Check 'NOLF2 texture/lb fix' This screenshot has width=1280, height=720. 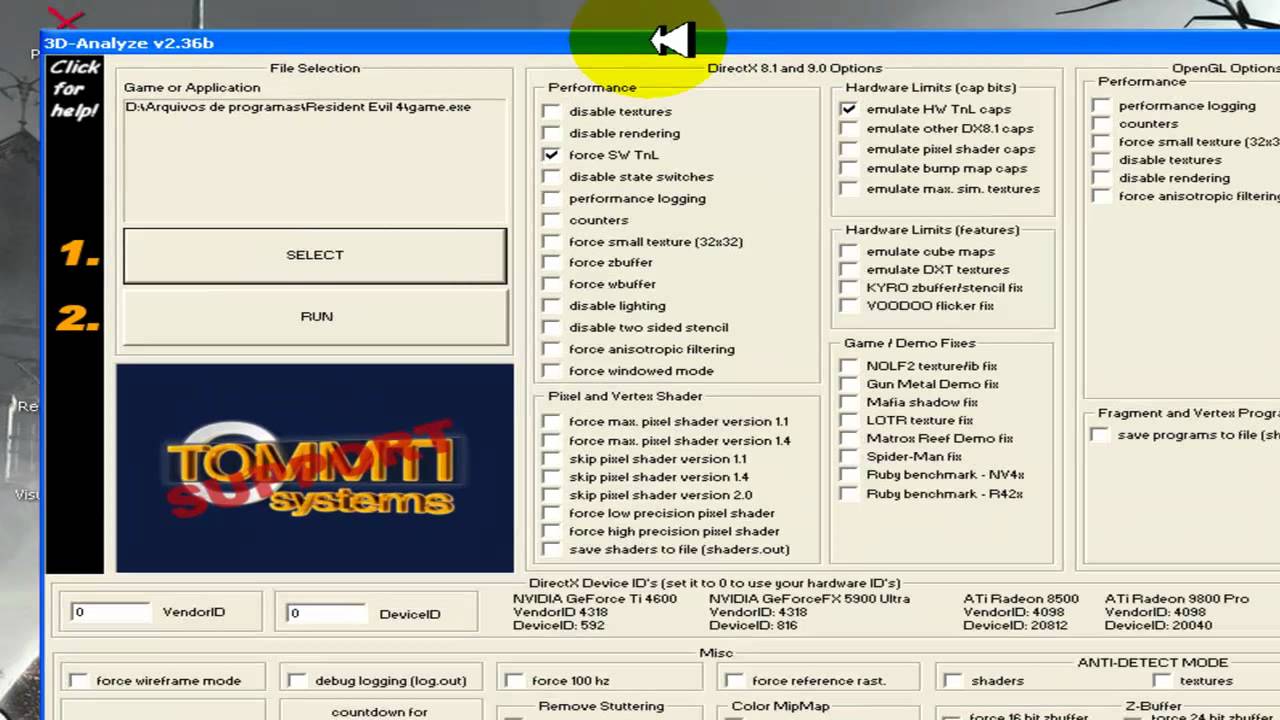coord(848,366)
